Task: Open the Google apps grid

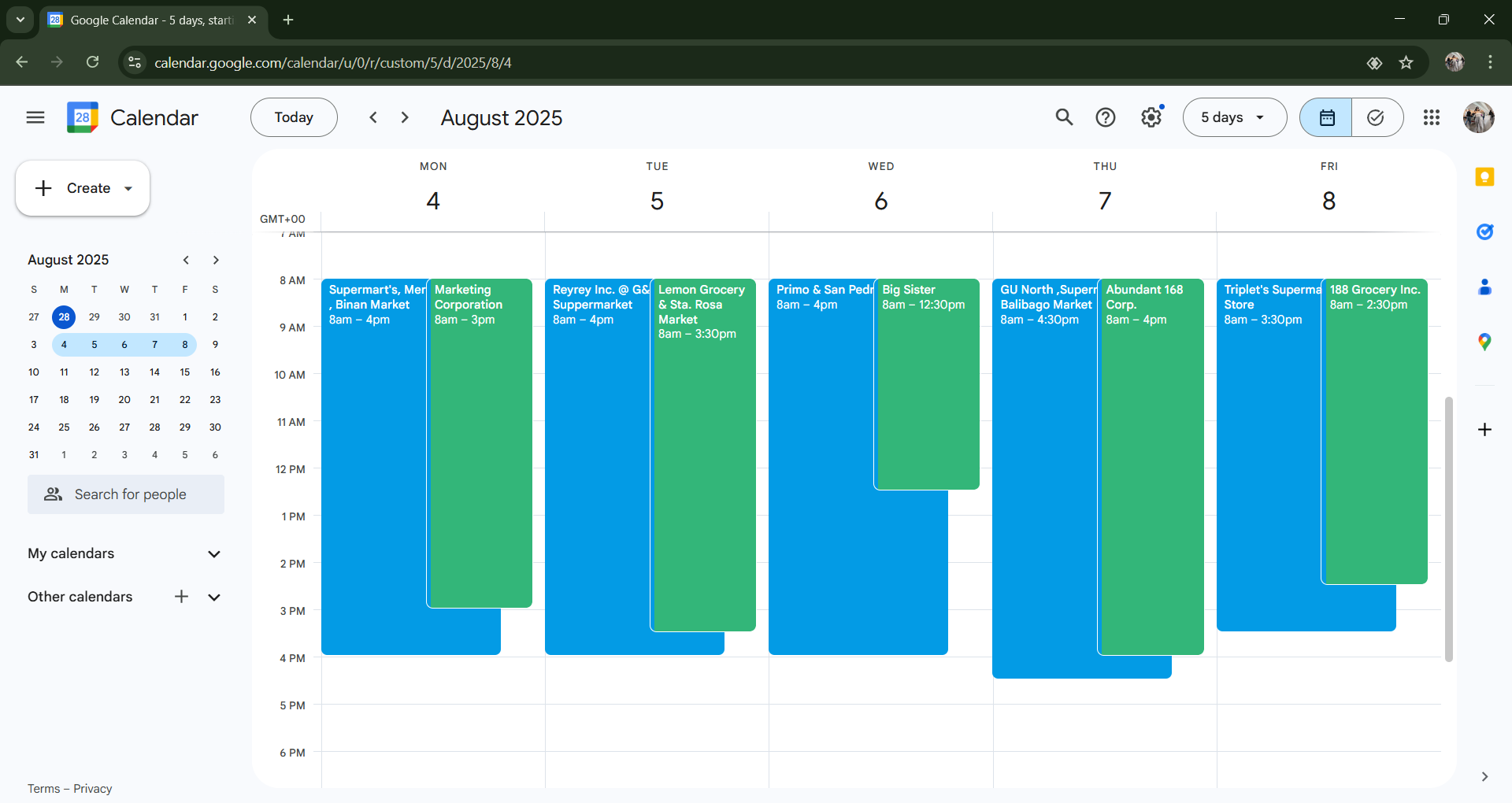Action: point(1432,117)
